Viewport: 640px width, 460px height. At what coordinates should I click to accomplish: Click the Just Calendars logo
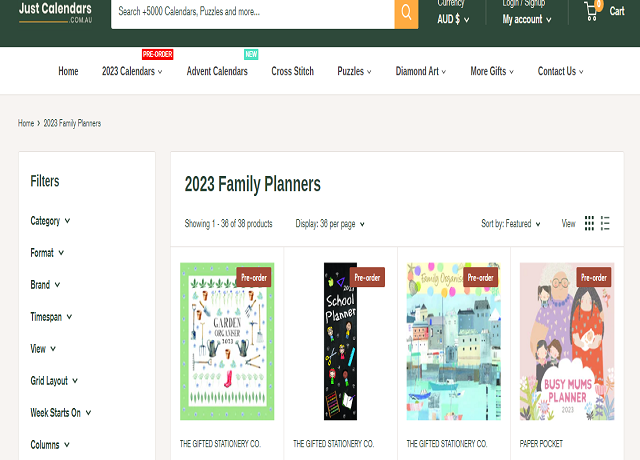click(56, 12)
